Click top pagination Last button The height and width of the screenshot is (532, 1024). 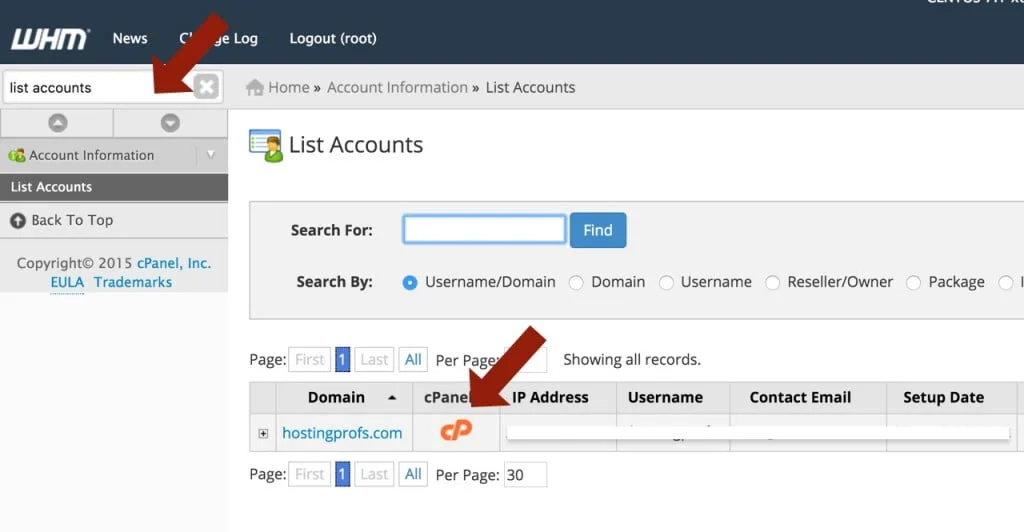pos(374,360)
